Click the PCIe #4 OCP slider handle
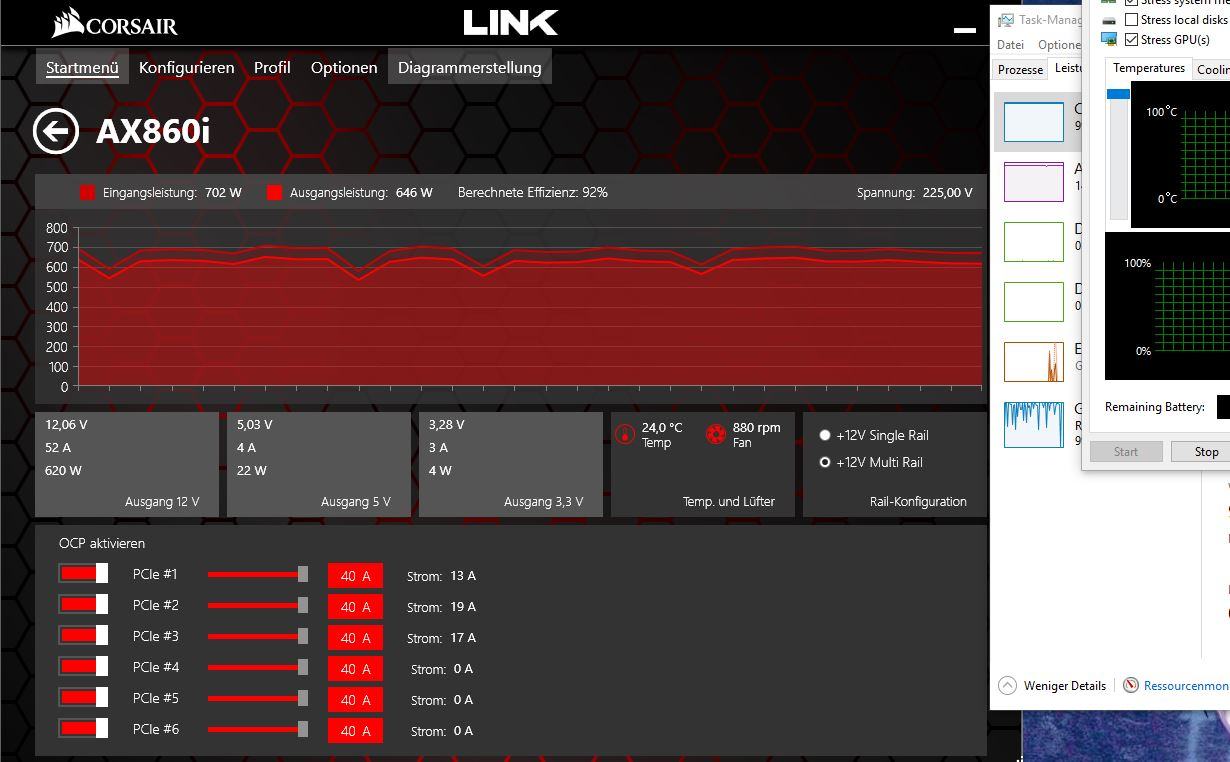1230x762 pixels. click(303, 667)
